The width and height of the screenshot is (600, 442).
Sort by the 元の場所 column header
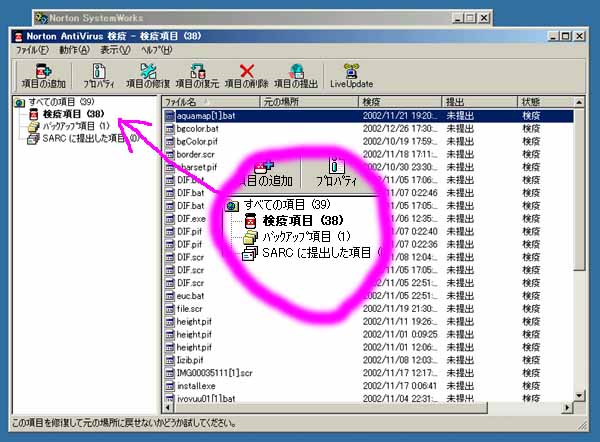[308, 102]
